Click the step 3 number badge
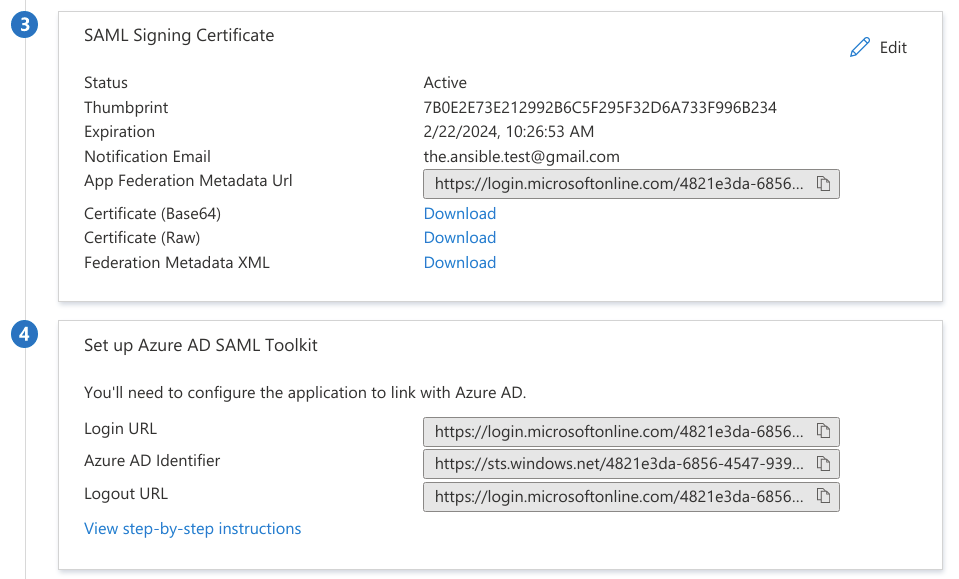This screenshot has height=579, width=959. [x=25, y=26]
